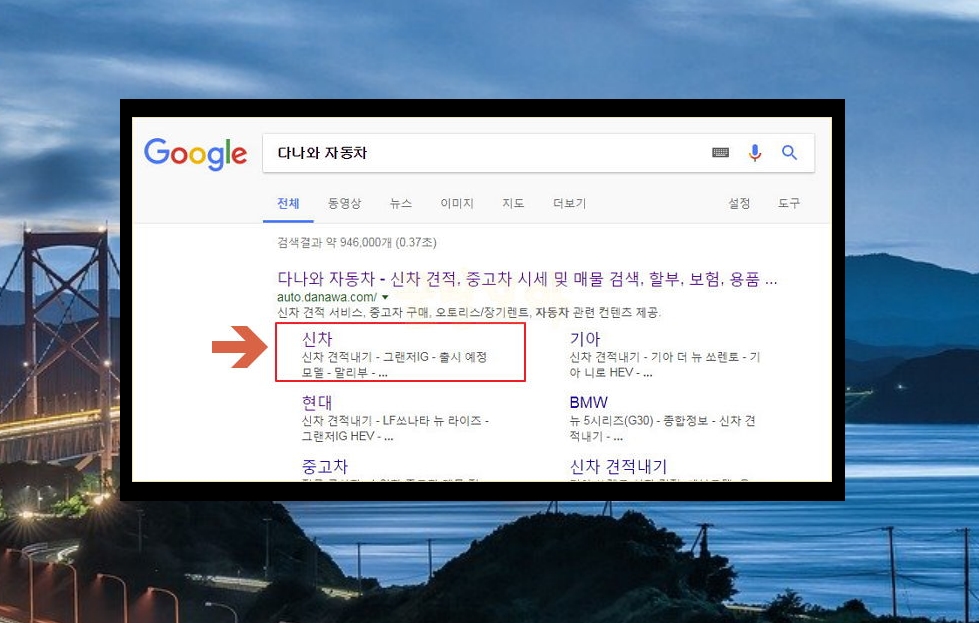Open the 신차 견적내기 sitelink
This screenshot has height=623, width=979.
(x=618, y=466)
